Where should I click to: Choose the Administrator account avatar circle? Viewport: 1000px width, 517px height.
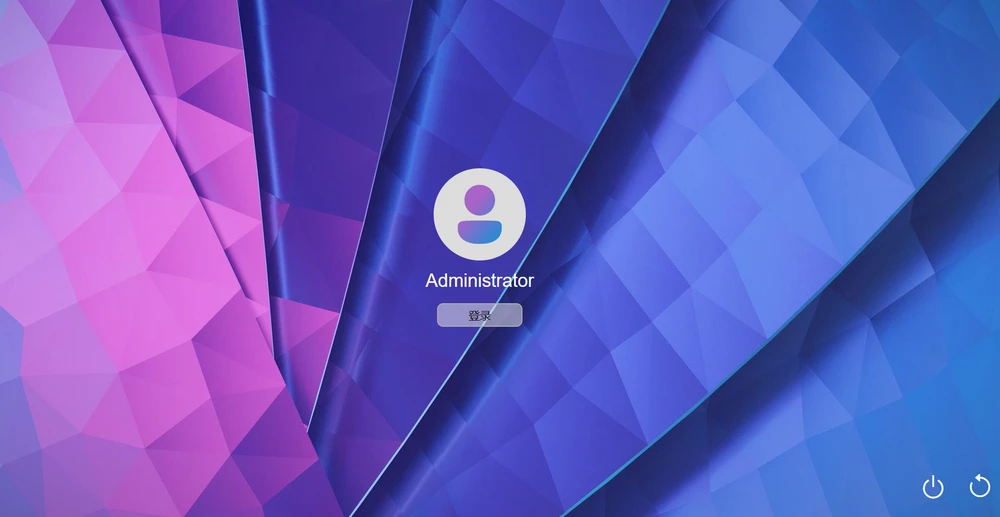tap(479, 214)
